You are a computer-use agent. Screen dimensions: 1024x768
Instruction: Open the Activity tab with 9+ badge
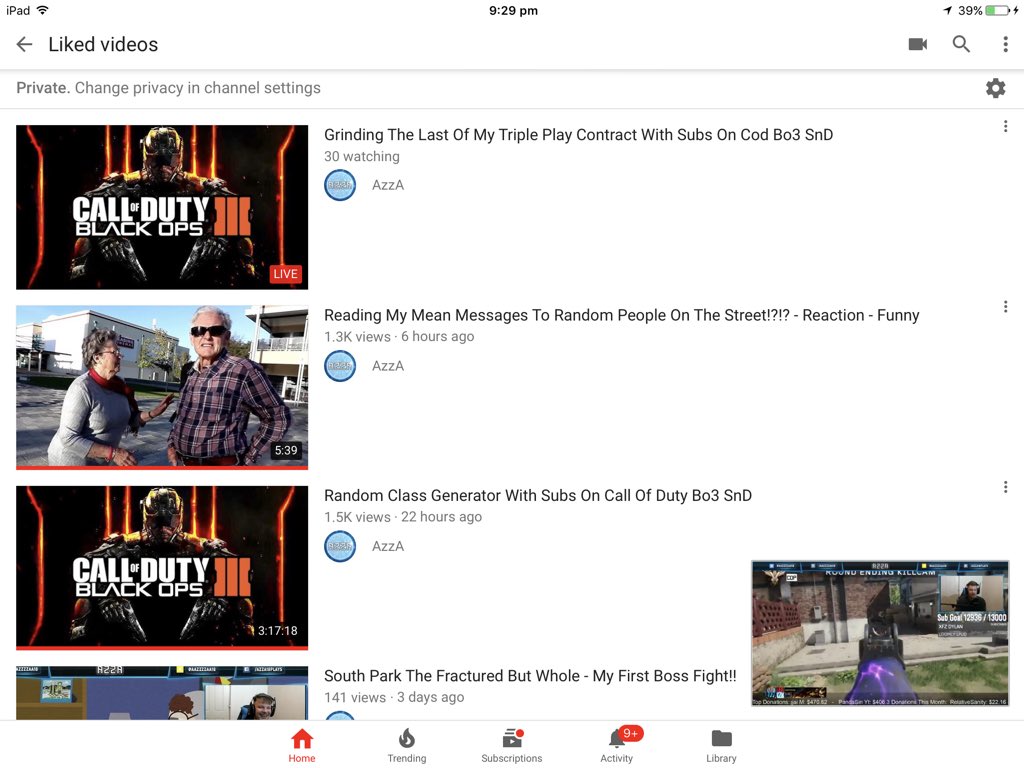point(617,745)
